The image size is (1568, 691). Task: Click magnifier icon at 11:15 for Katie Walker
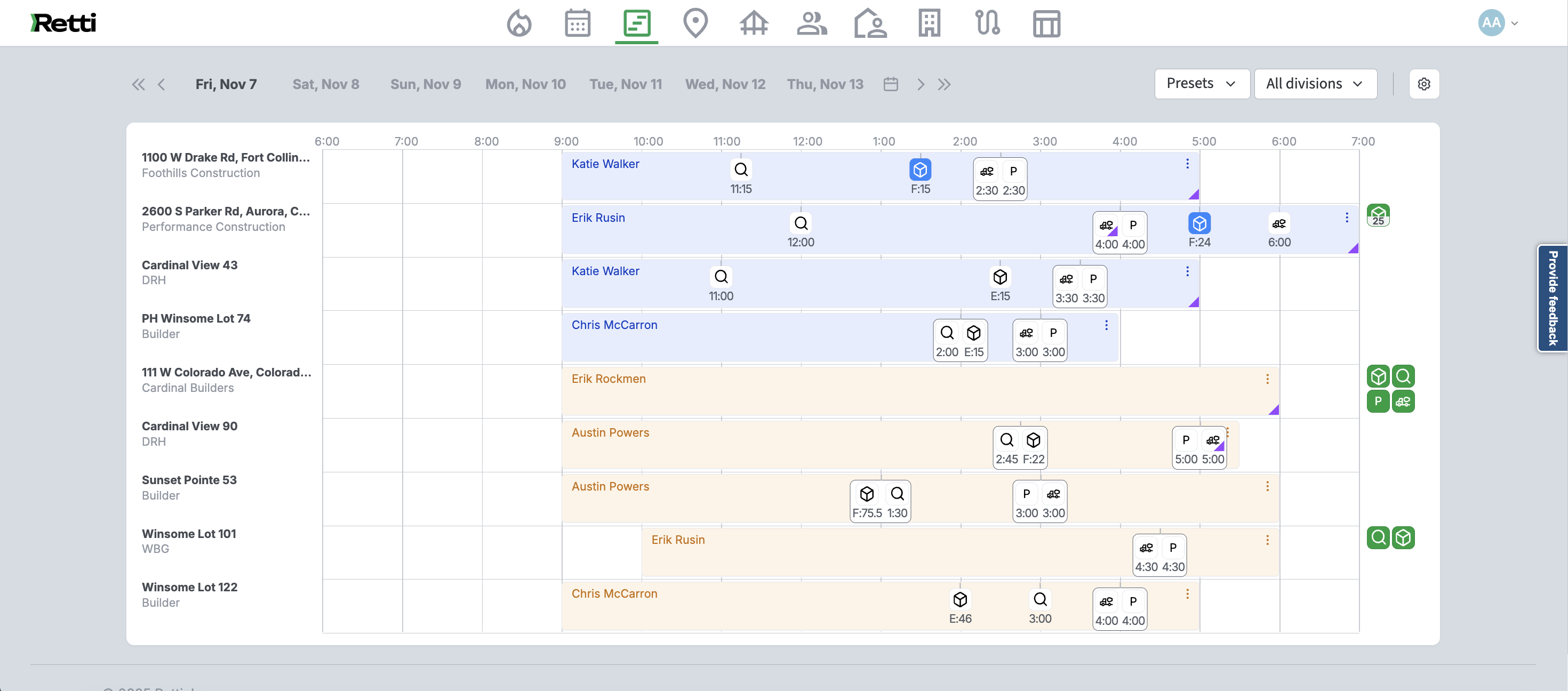pos(741,170)
